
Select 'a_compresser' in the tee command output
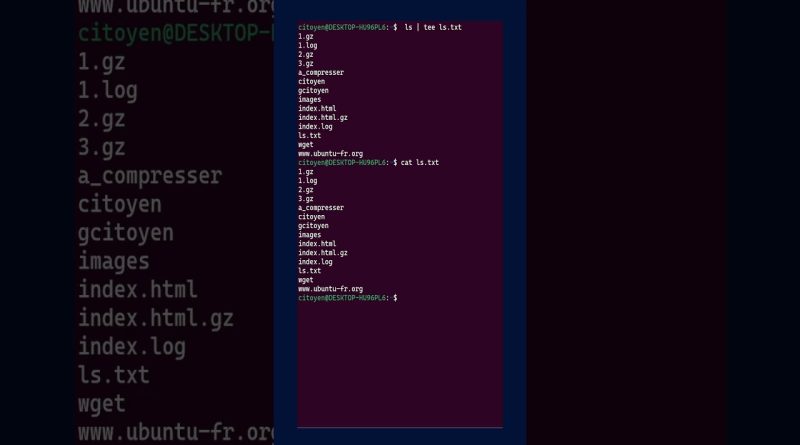click(x=321, y=72)
